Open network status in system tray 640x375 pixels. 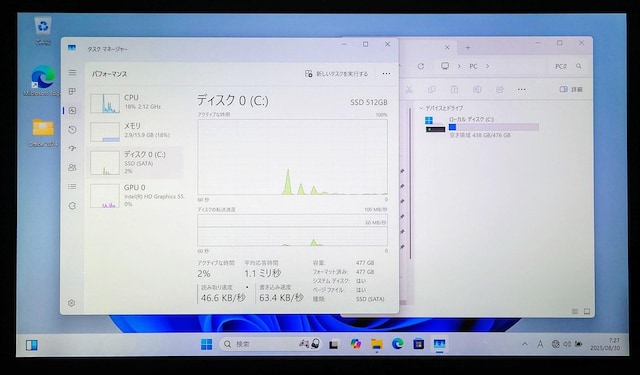(555, 344)
